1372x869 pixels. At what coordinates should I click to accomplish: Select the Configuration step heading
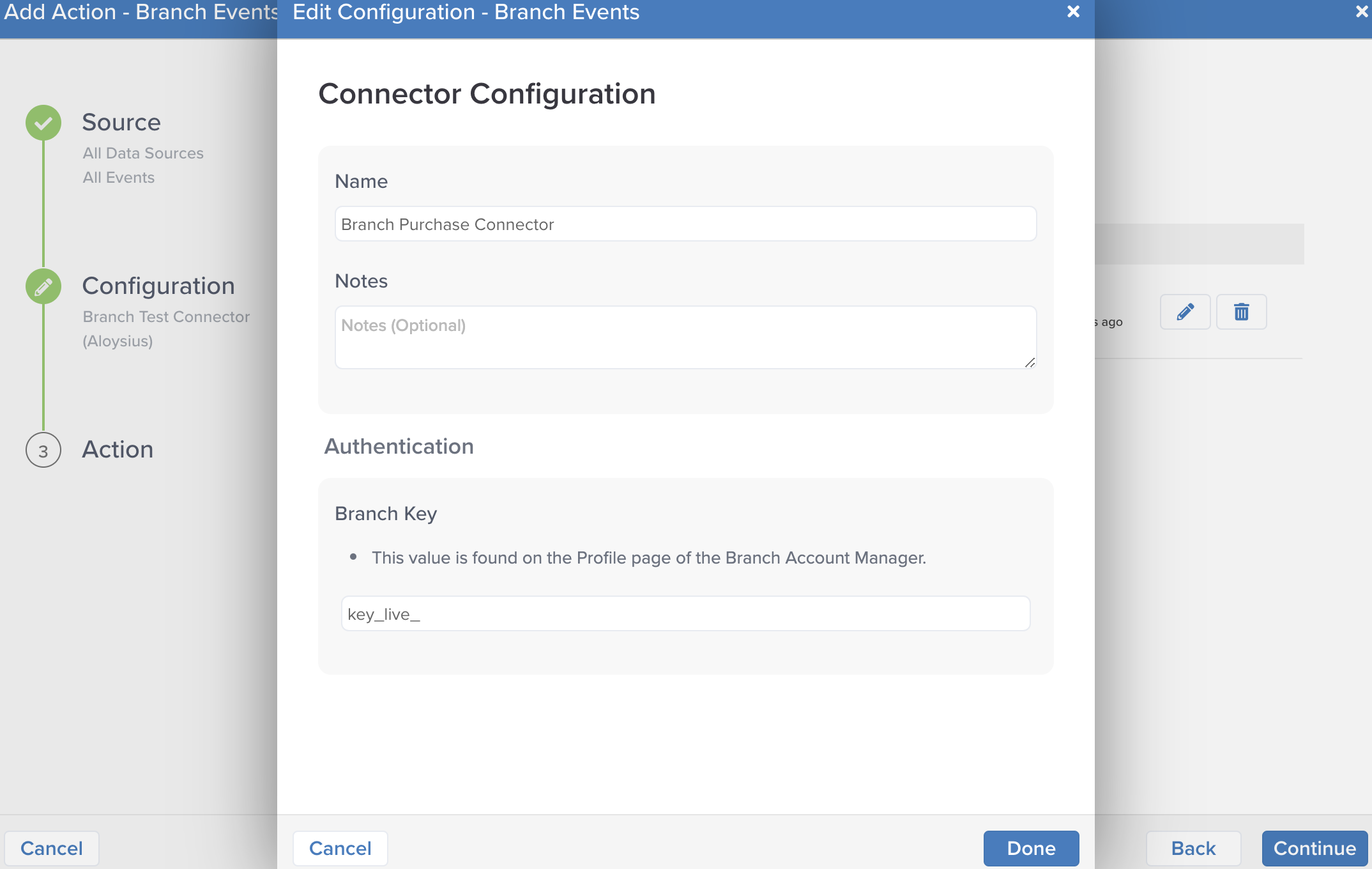pos(158,286)
